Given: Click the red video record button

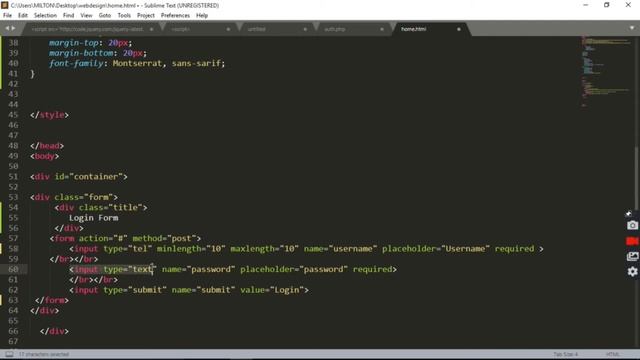Looking at the screenshot, I should pyautogui.click(x=632, y=241).
